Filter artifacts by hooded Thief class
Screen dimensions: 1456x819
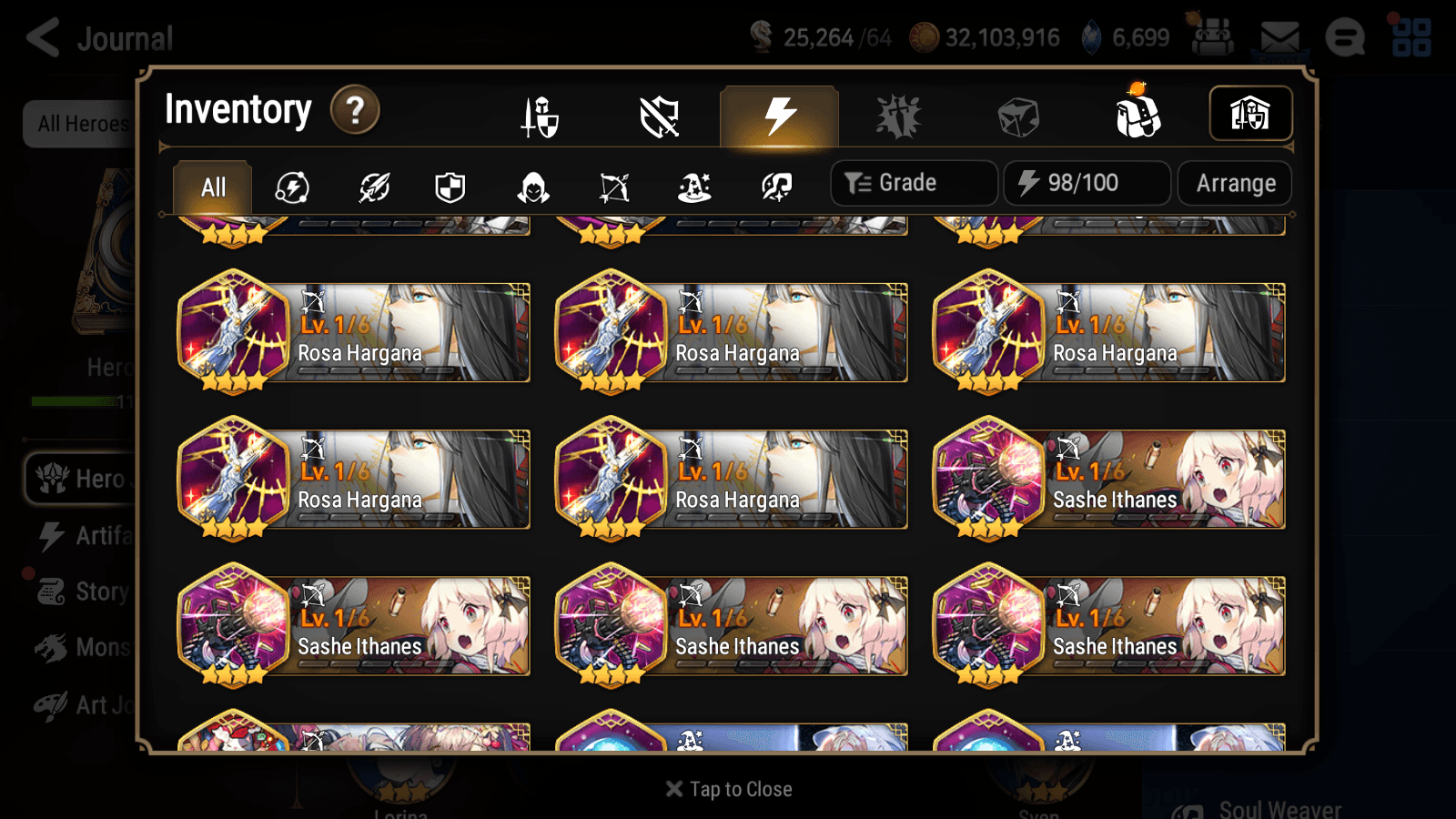533,187
